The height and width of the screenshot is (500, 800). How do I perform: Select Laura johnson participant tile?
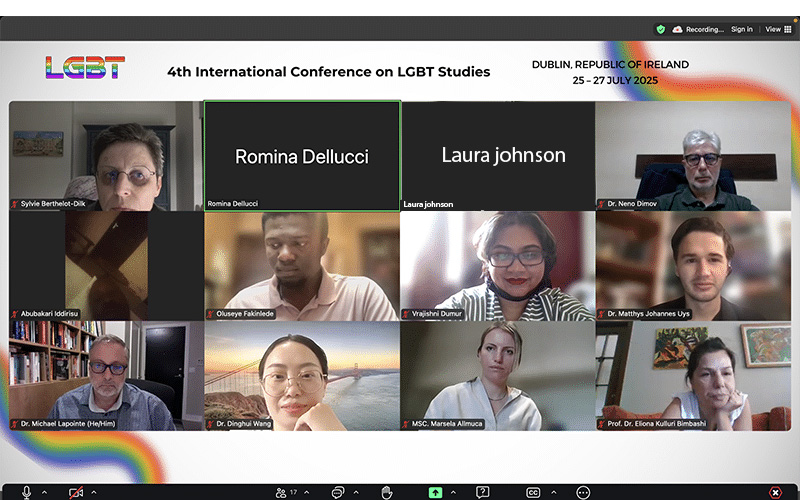coord(498,156)
